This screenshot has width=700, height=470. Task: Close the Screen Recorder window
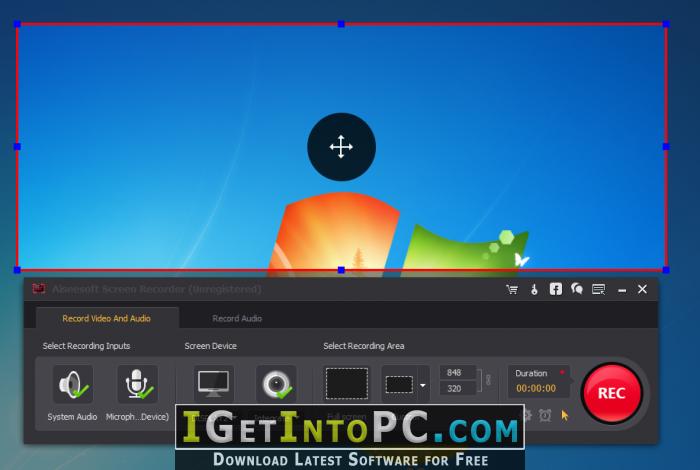[642, 289]
